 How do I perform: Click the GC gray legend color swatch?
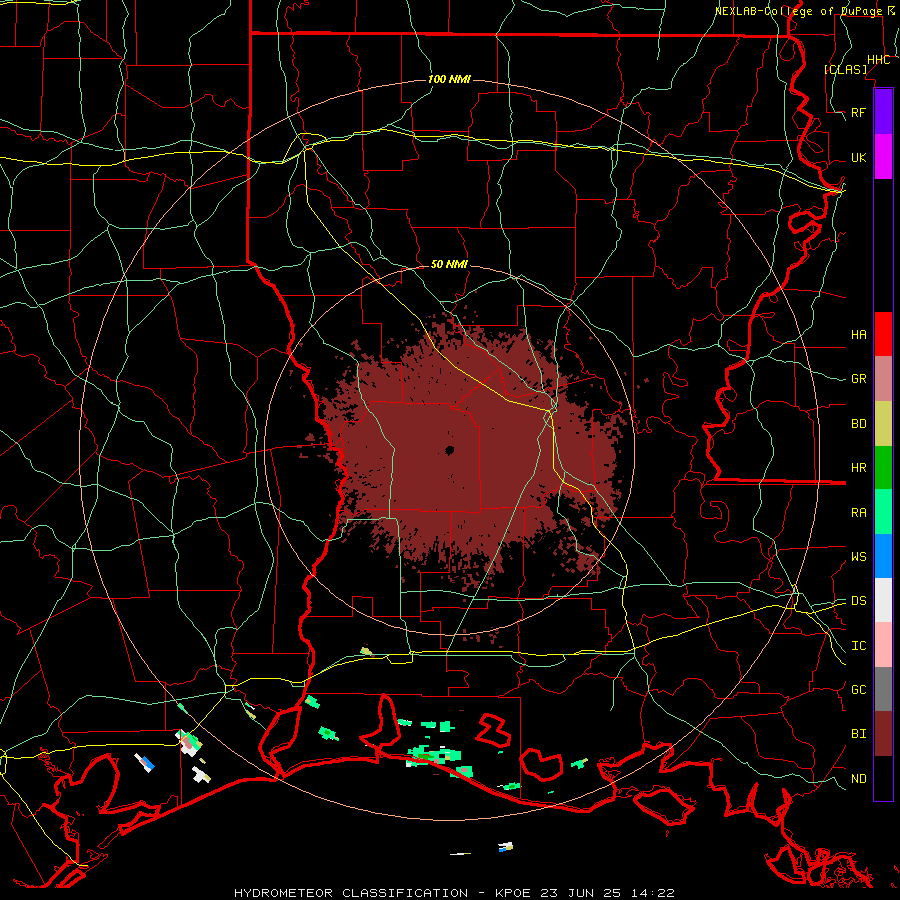coord(883,689)
